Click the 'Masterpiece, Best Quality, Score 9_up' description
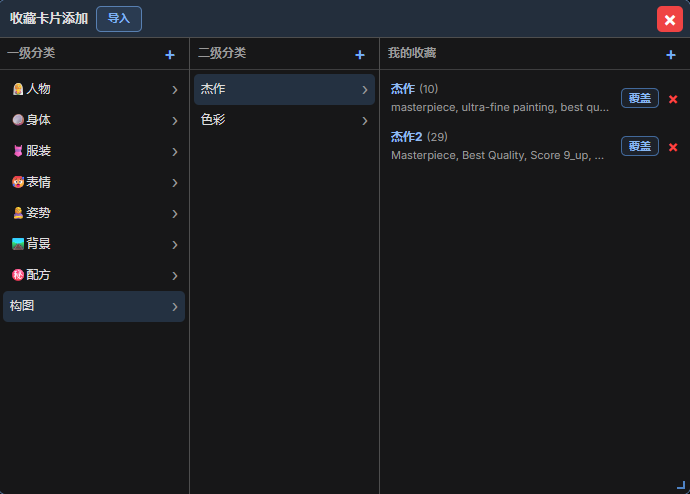The width and height of the screenshot is (690, 494). pyautogui.click(x=497, y=155)
